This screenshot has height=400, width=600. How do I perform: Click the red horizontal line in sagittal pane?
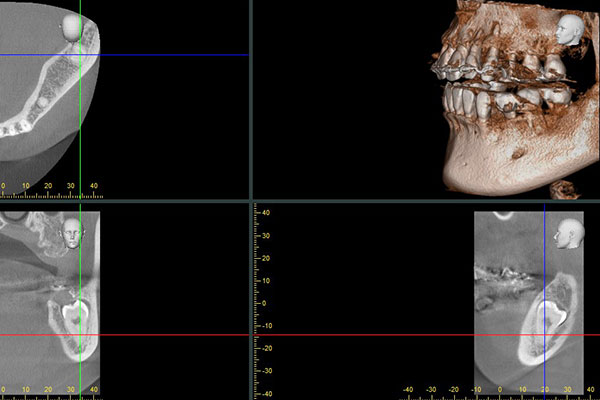coord(427,335)
